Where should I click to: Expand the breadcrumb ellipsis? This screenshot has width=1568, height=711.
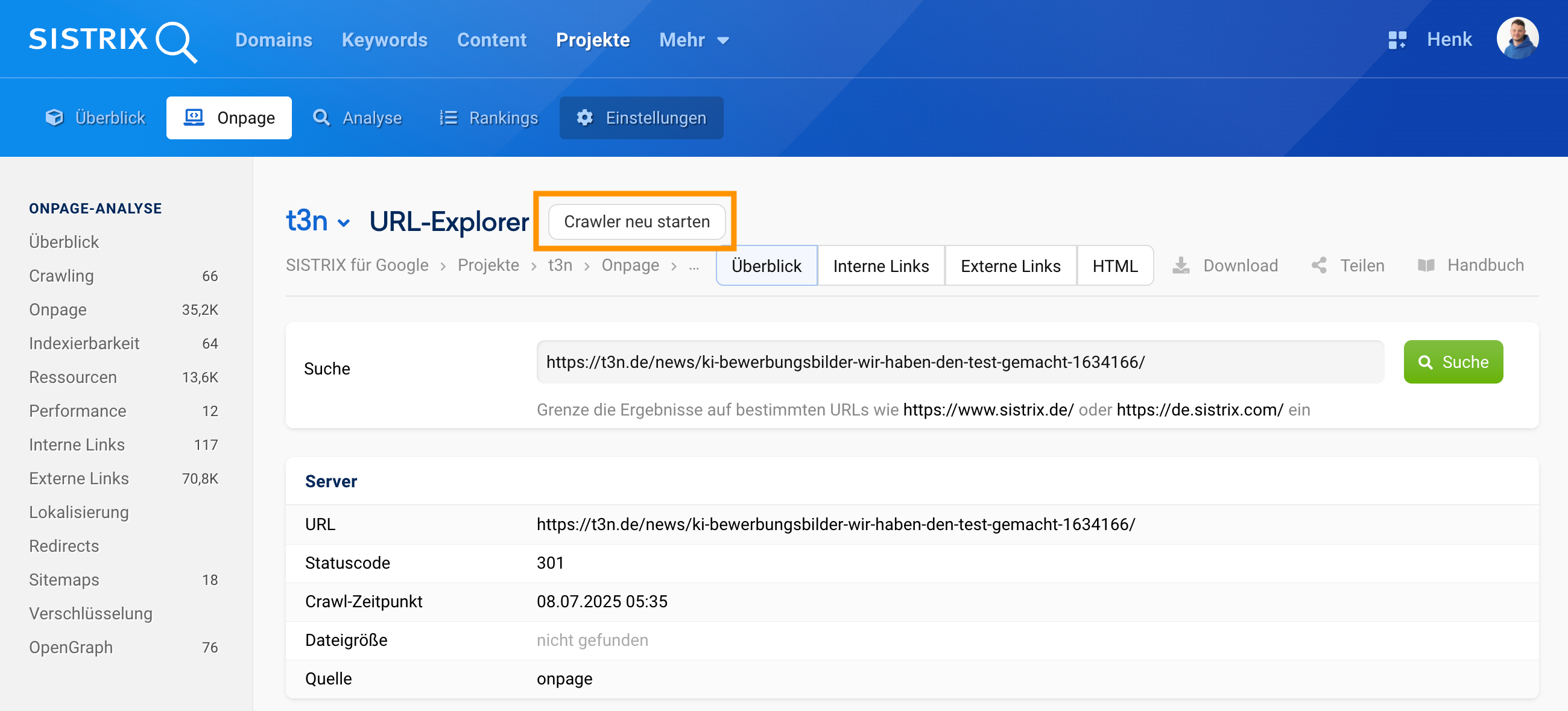(x=694, y=266)
